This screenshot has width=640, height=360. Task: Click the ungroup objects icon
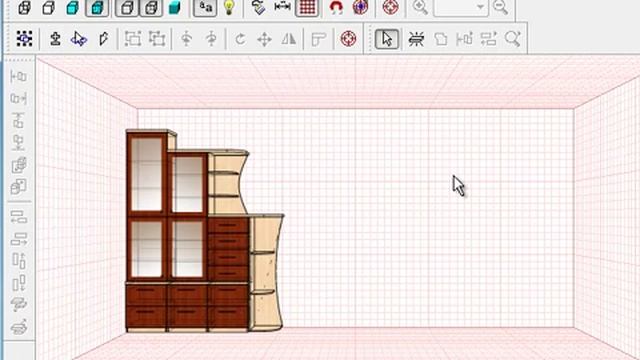pyautogui.click(x=157, y=39)
